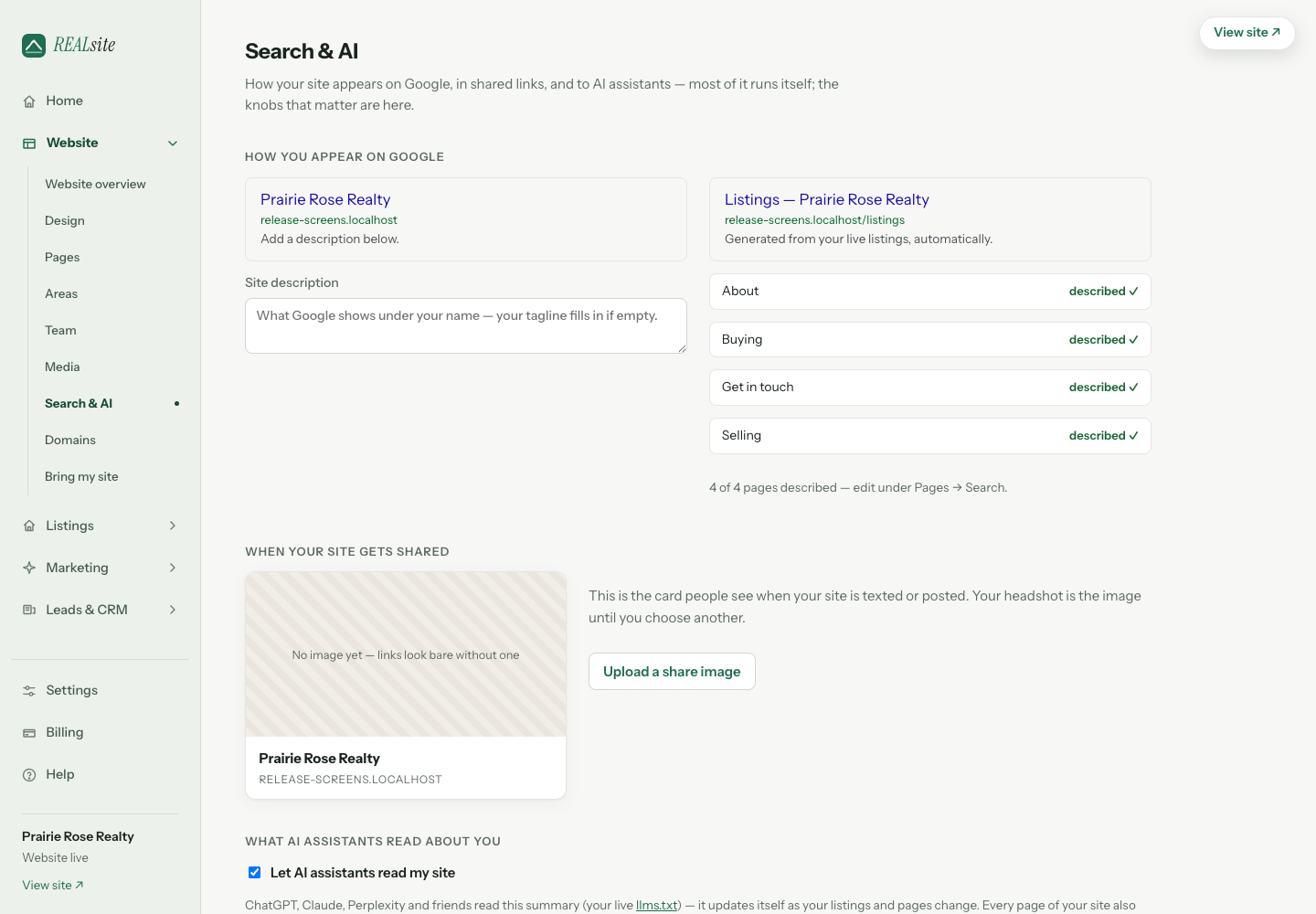Open the Pages section
This screenshot has height=914, width=1316.
(x=62, y=257)
